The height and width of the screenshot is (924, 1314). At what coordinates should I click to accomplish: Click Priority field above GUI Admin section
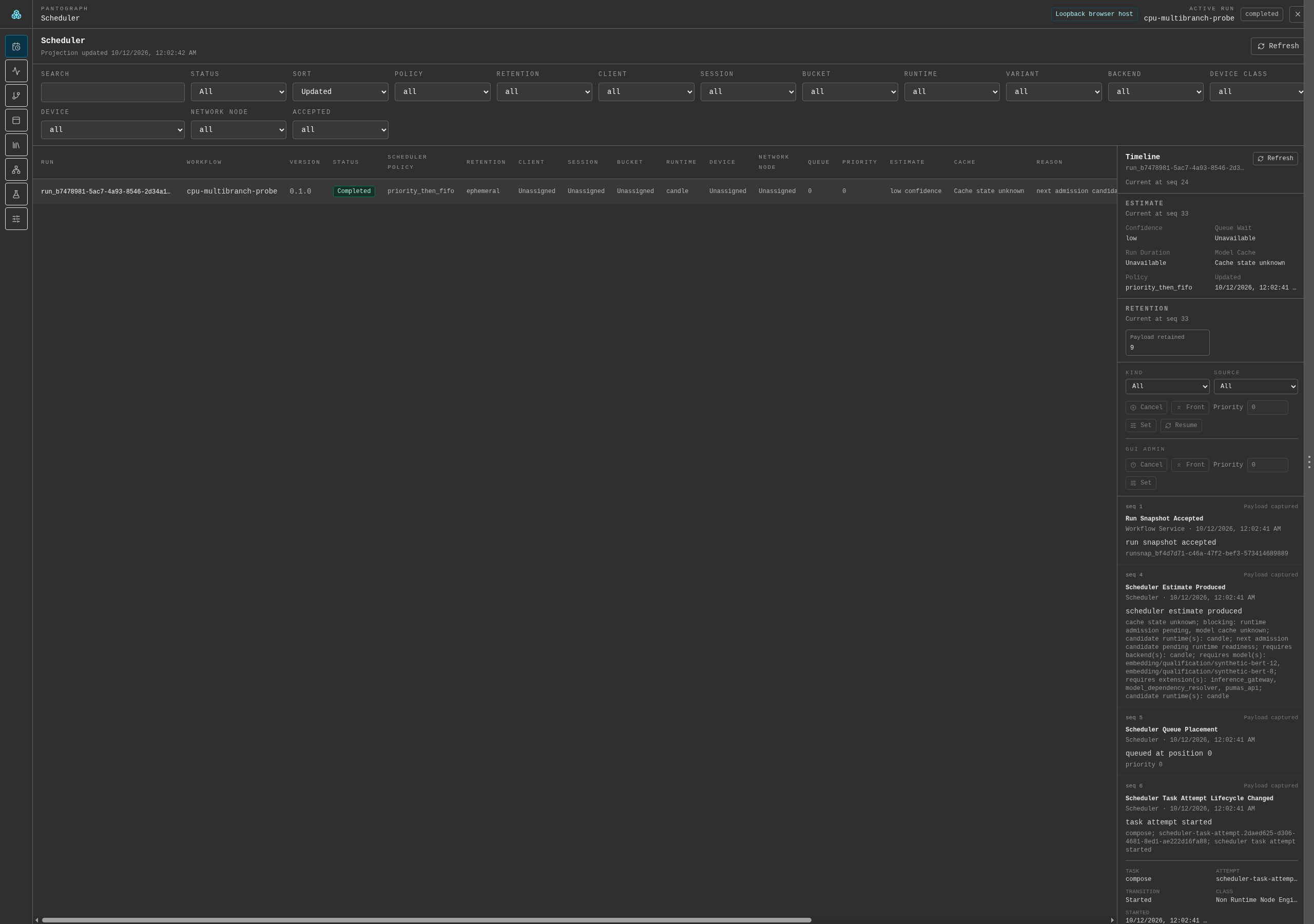tap(1268, 408)
